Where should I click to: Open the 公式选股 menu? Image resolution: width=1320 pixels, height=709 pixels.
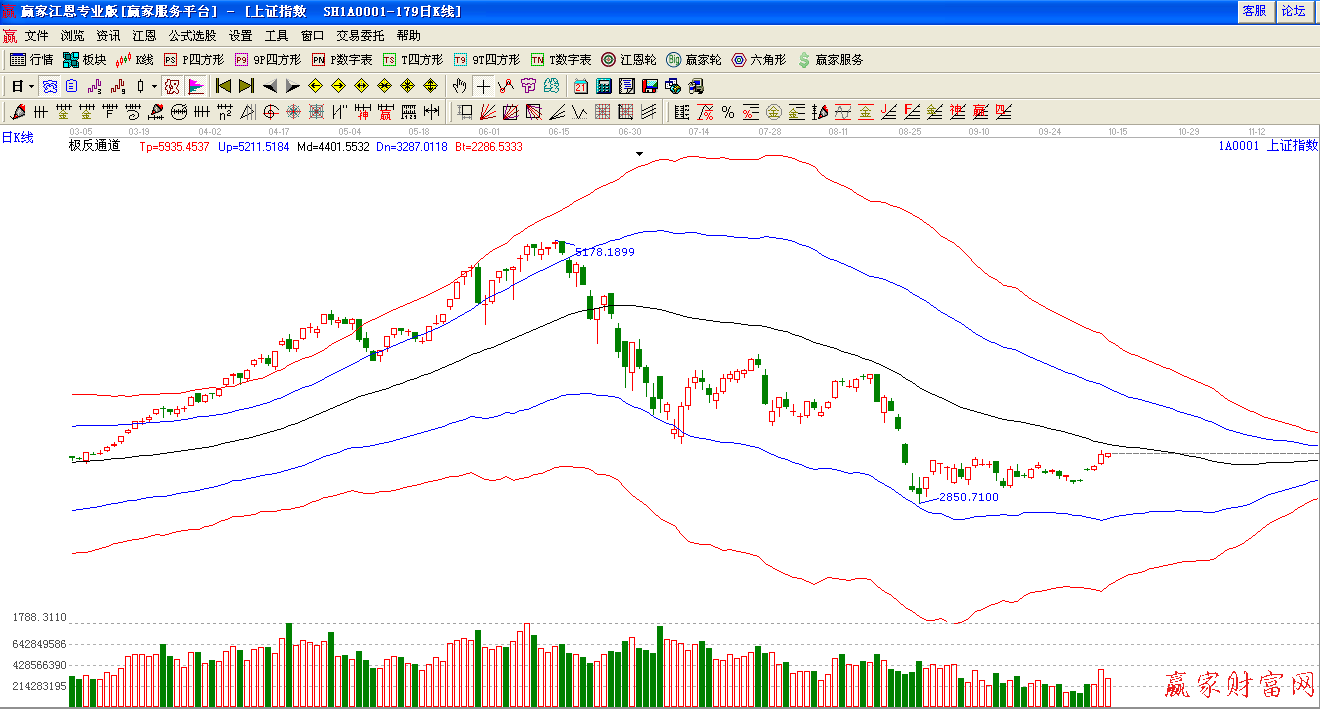(x=192, y=35)
